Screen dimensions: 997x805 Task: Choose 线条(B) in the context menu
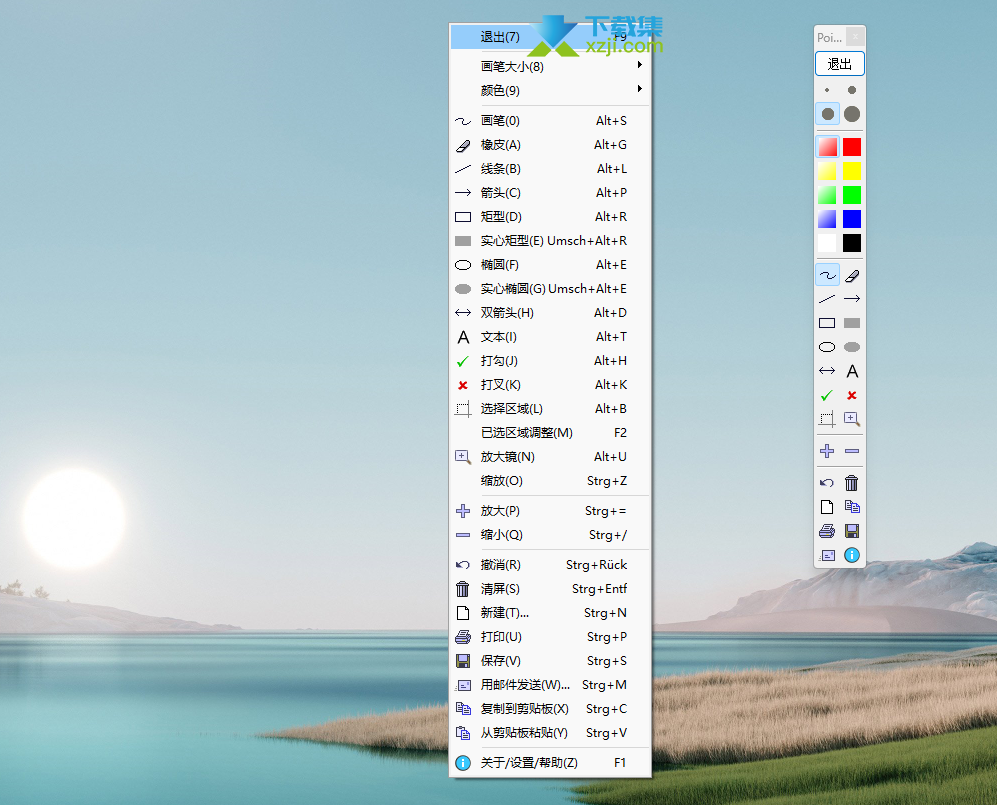[x=550, y=169]
